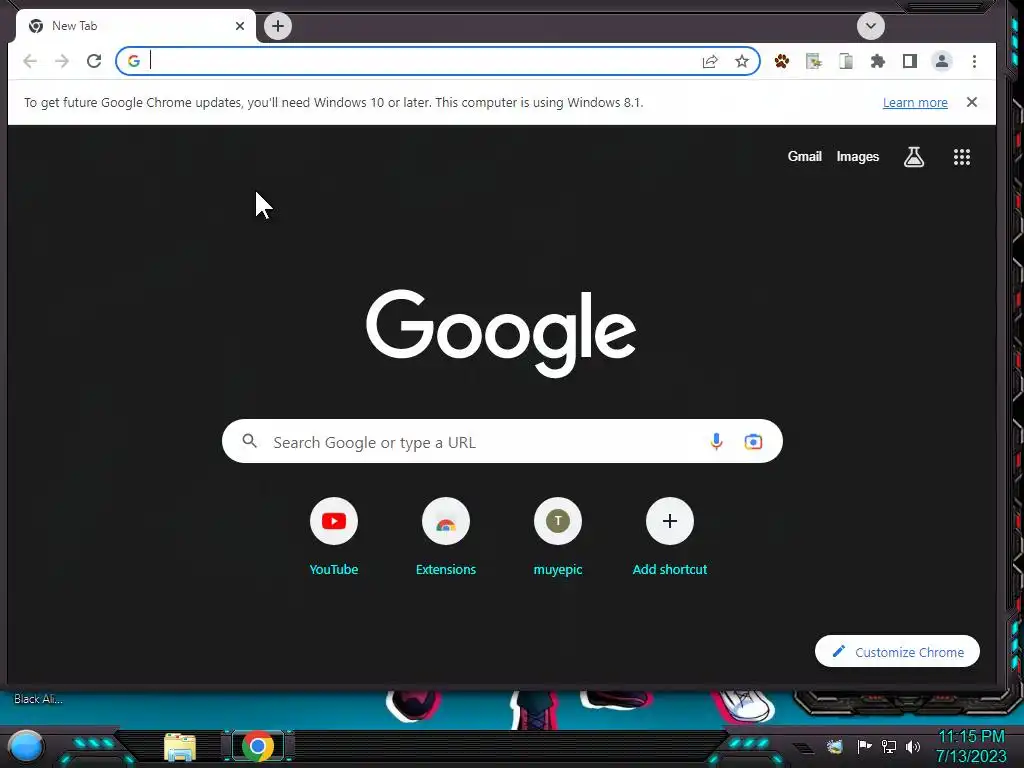Open the Start orb on taskbar
The image size is (1024, 768).
pyautogui.click(x=26, y=746)
